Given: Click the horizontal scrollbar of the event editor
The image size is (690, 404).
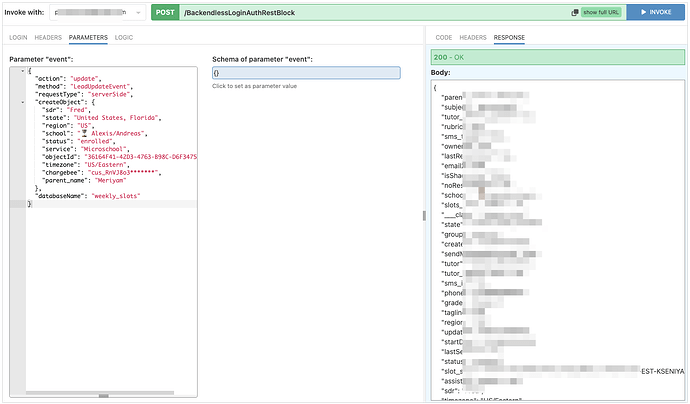Looking at the screenshot, I should (100, 393).
